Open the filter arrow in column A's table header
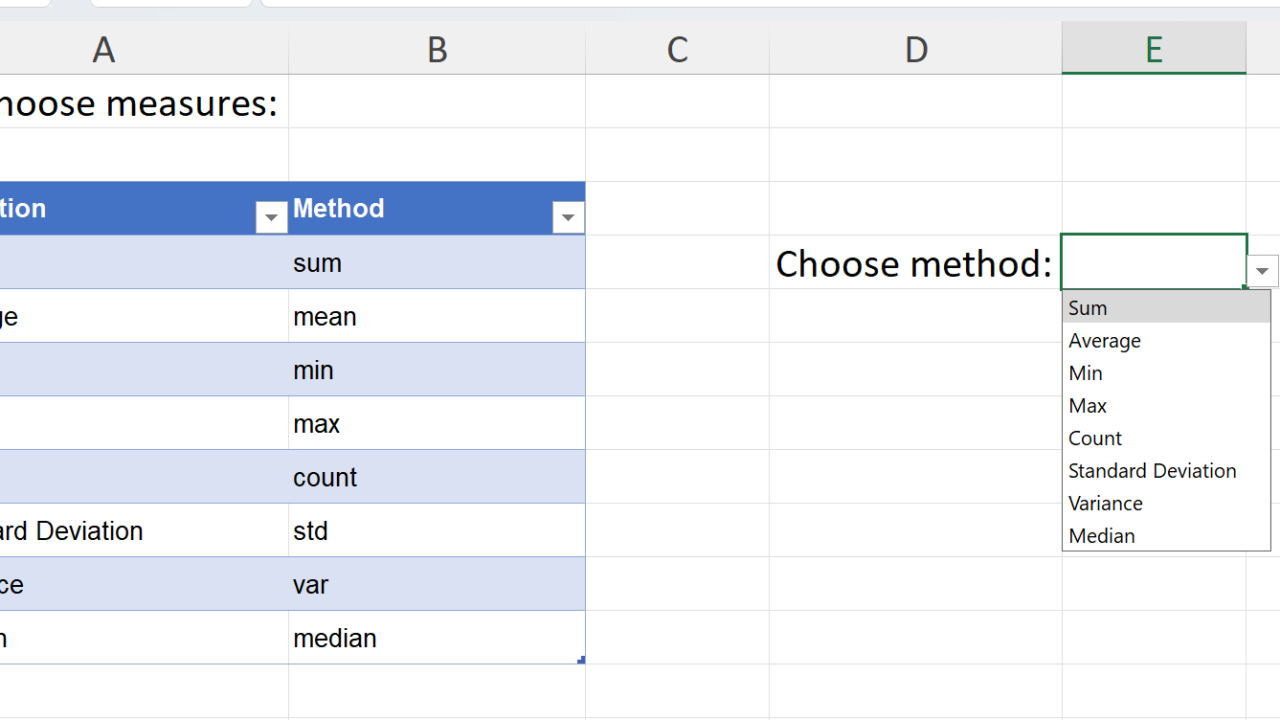Viewport: 1280px width, 720px height. 271,217
